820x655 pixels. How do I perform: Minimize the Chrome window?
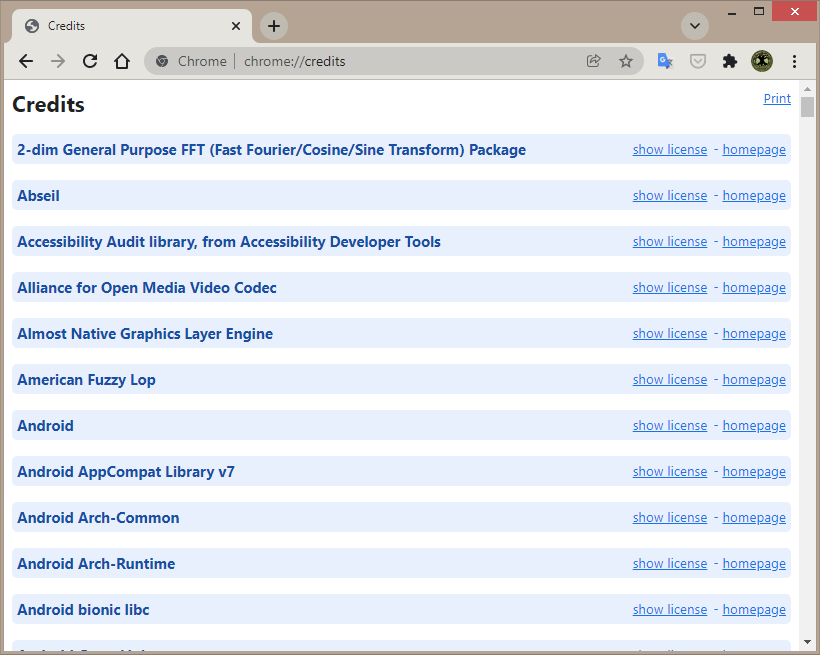tap(732, 13)
